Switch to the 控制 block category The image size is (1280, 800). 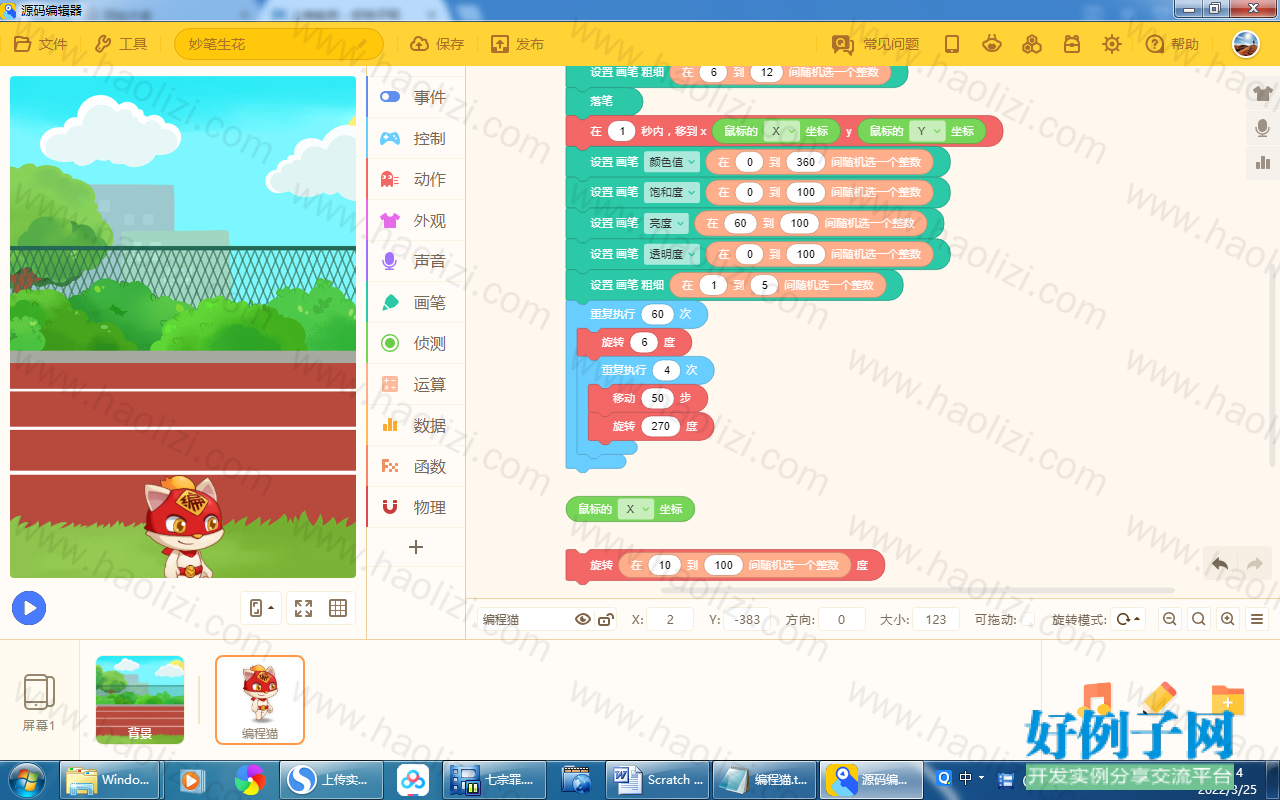coord(417,138)
